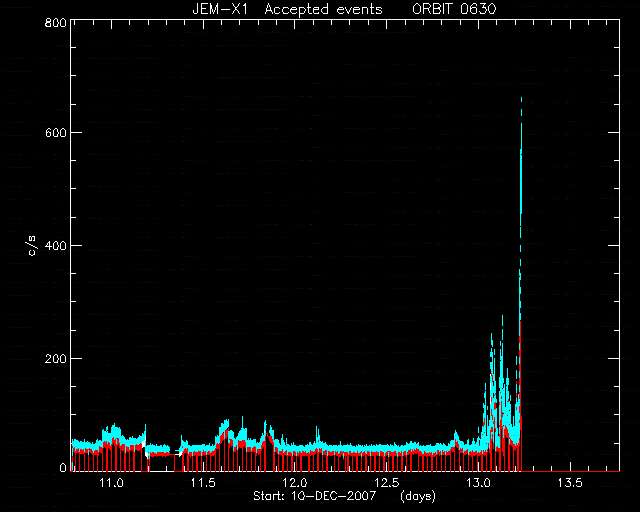Click the 11.0 x-axis tick label
Image resolution: width=640 pixels, height=512 pixels.
tap(111, 483)
